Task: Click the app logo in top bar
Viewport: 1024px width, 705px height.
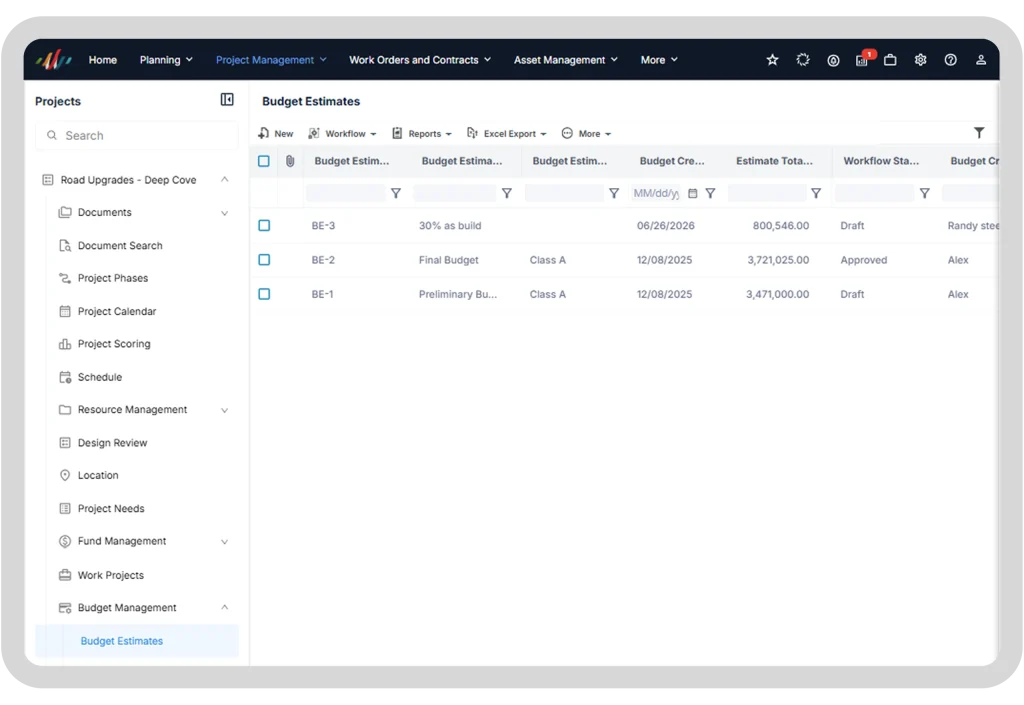Action: 54,59
